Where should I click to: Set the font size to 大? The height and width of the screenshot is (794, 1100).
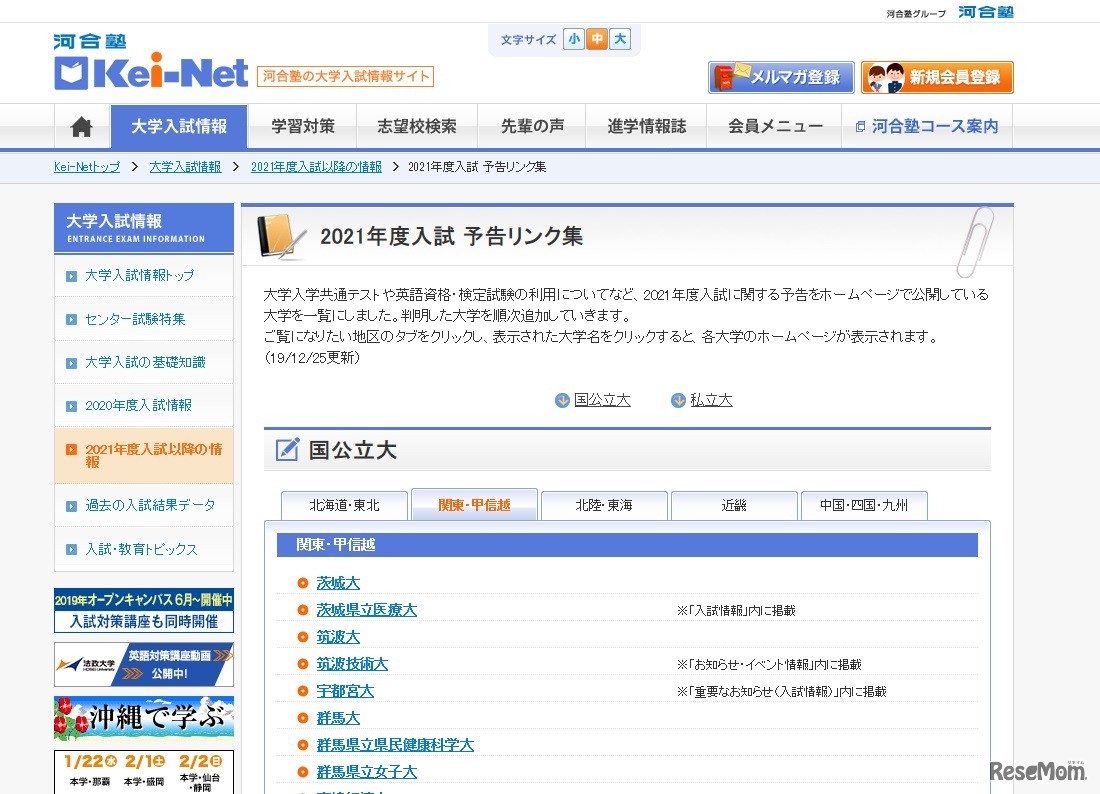[619, 37]
